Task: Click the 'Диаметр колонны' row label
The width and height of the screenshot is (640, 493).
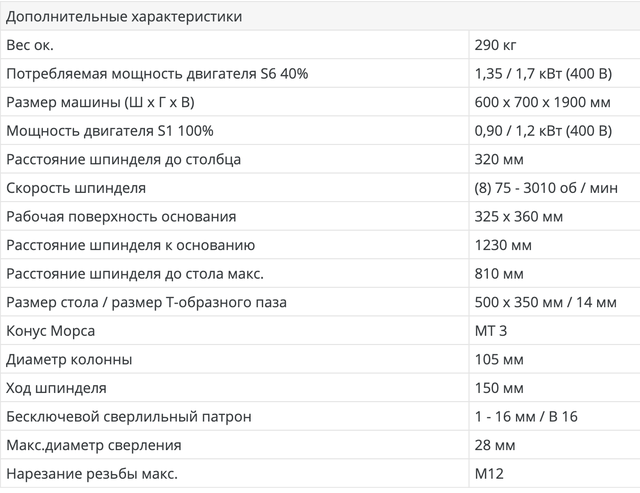Action: point(69,359)
